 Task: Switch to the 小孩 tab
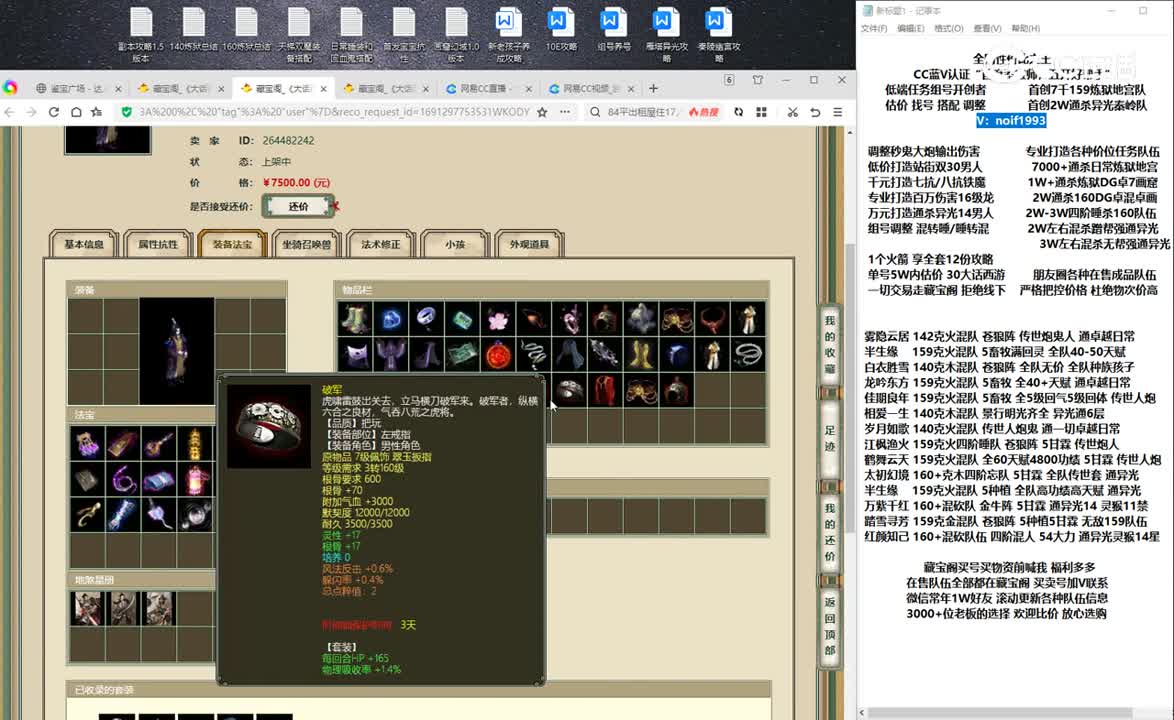pos(454,245)
